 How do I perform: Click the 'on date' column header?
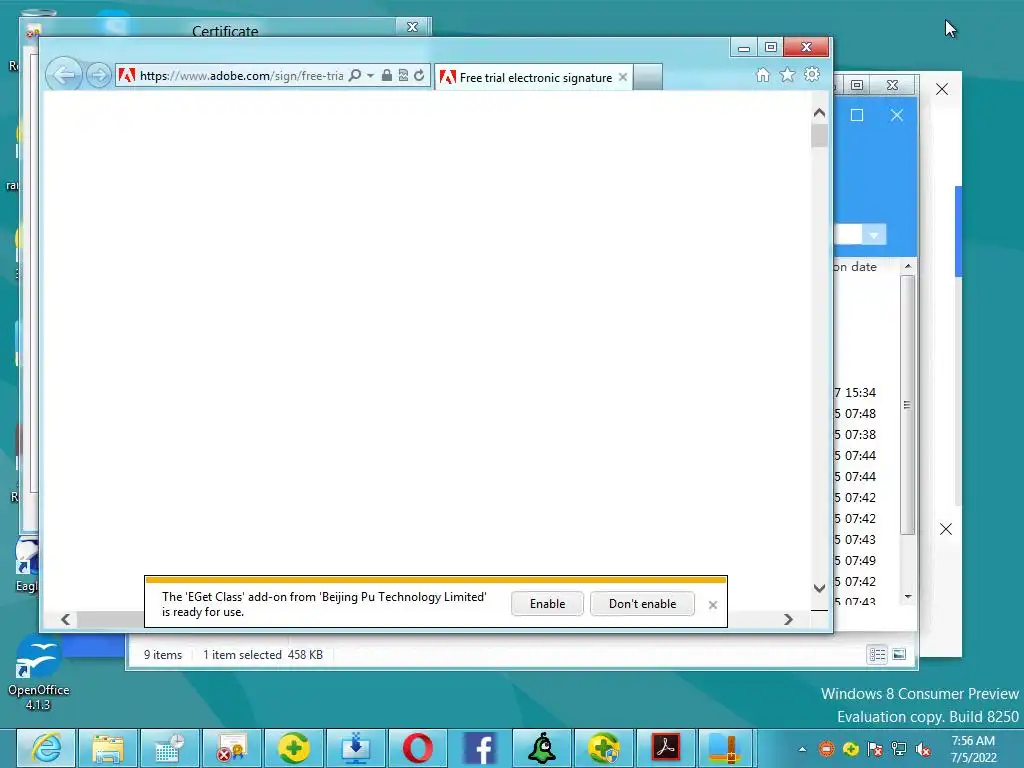pyautogui.click(x=856, y=266)
